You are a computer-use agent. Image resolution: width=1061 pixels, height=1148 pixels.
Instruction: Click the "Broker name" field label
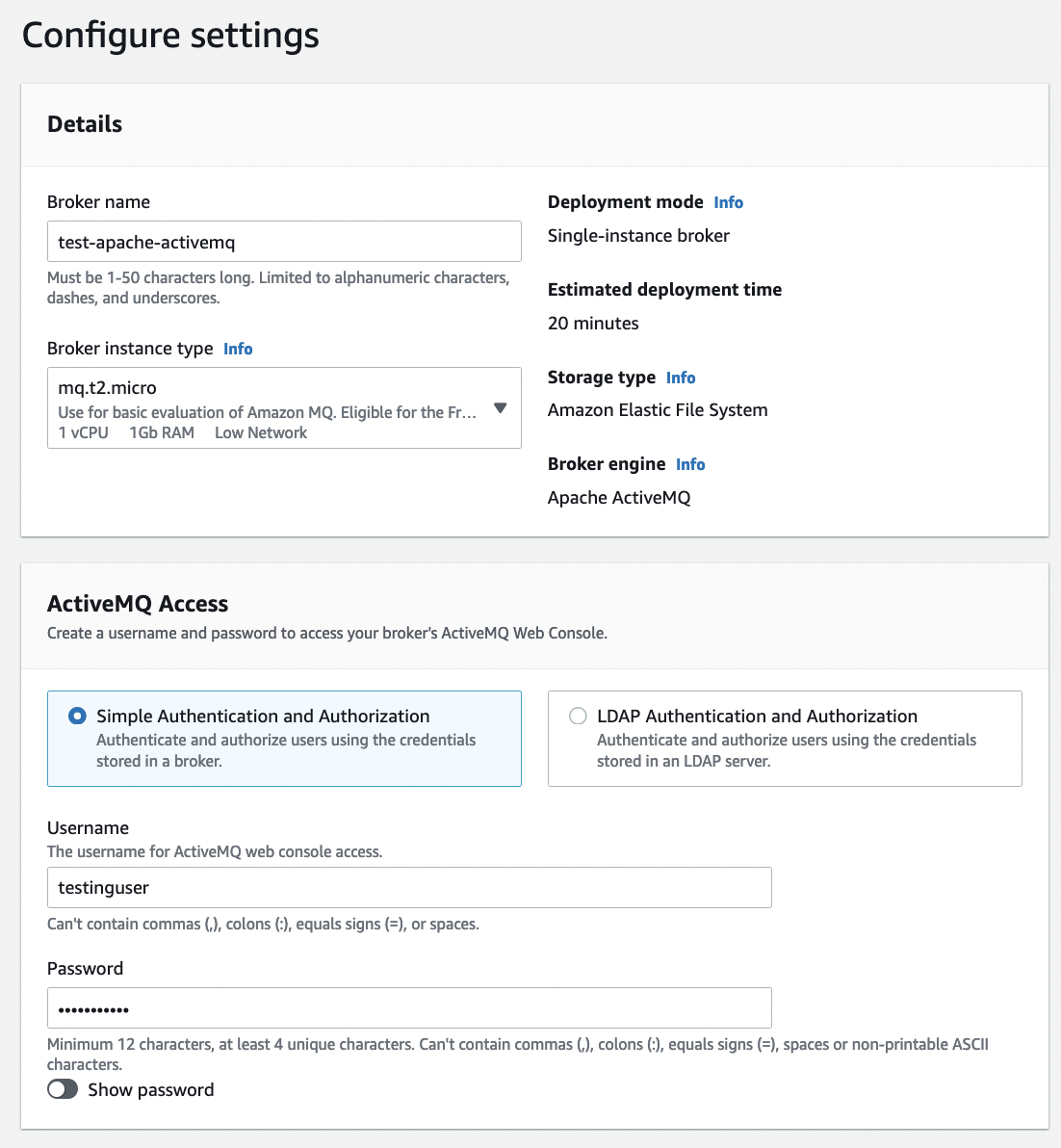(98, 202)
